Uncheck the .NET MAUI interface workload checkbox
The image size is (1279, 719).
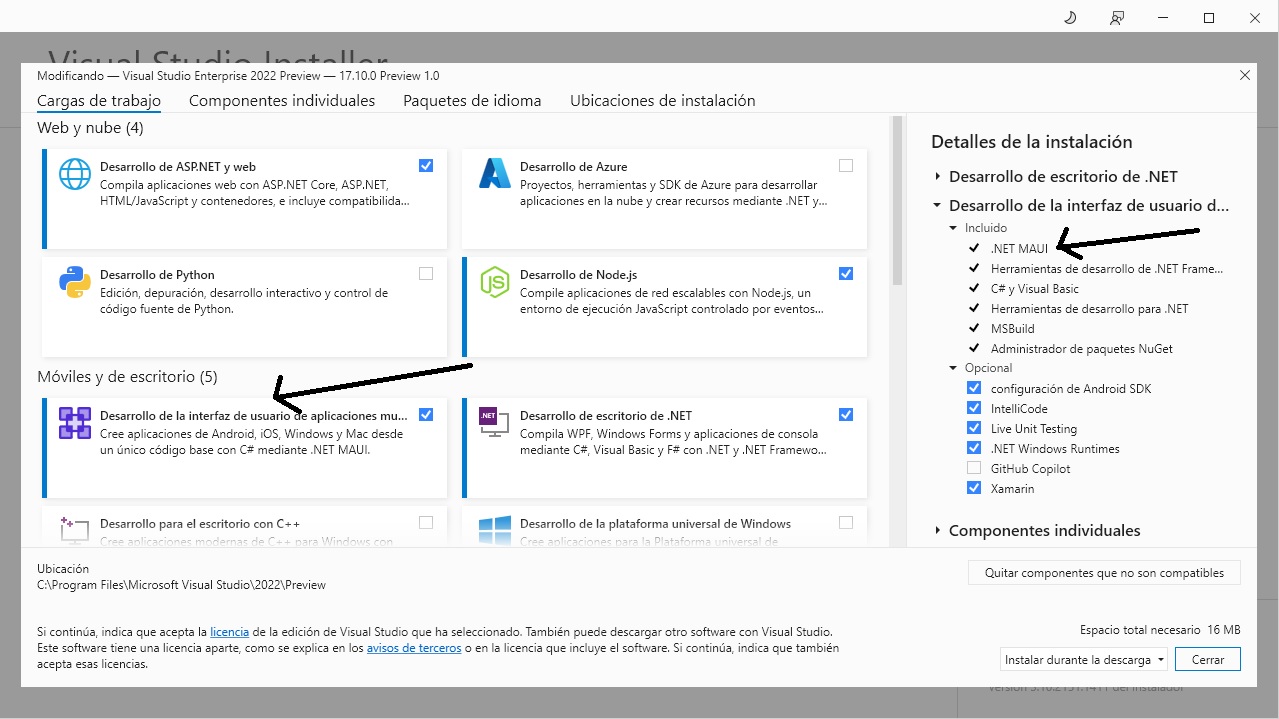tap(426, 415)
